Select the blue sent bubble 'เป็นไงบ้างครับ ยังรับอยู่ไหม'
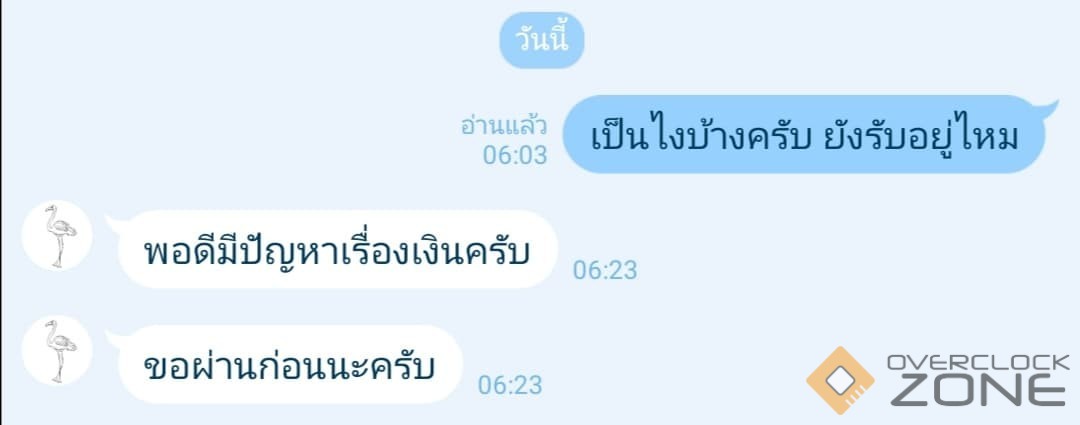 (x=804, y=134)
